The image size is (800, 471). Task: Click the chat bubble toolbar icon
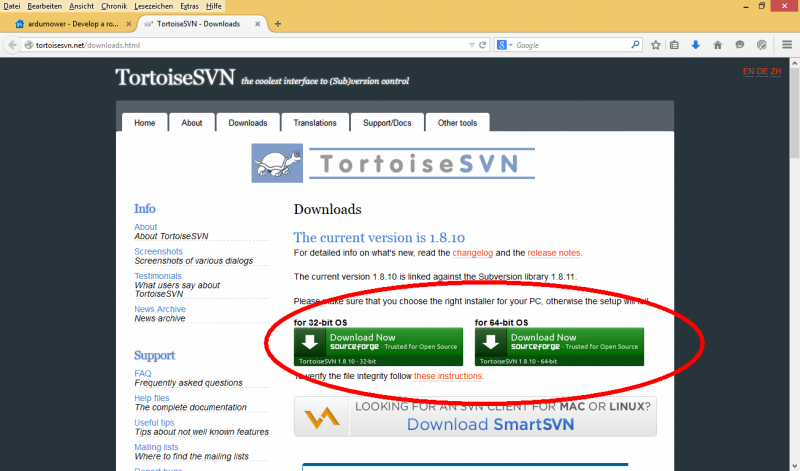[x=739, y=45]
